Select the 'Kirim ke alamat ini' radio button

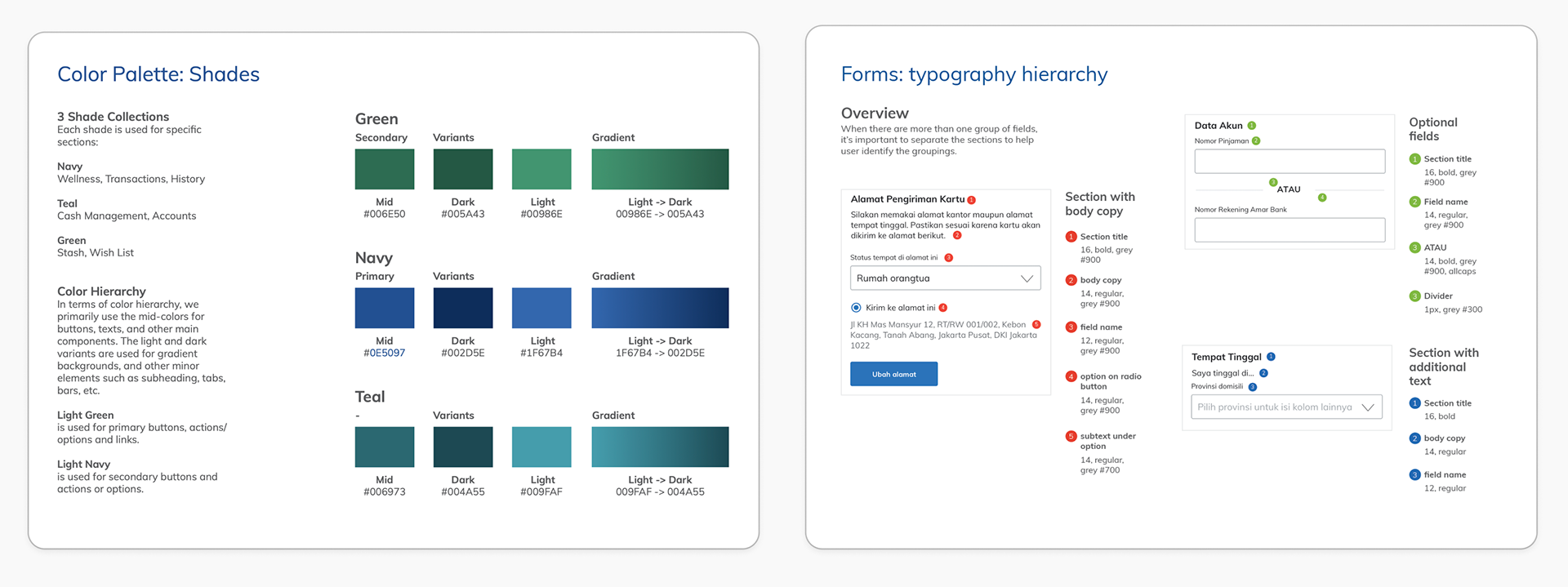pos(856,308)
